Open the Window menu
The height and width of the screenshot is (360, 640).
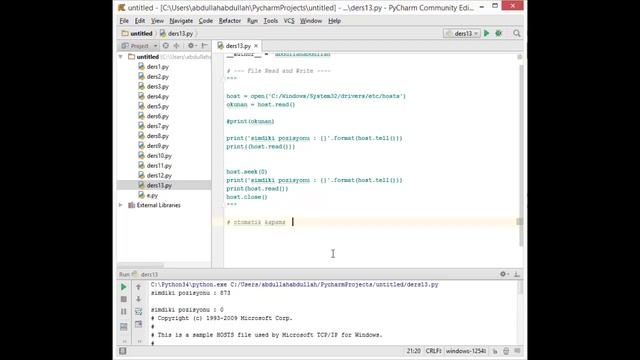point(311,21)
